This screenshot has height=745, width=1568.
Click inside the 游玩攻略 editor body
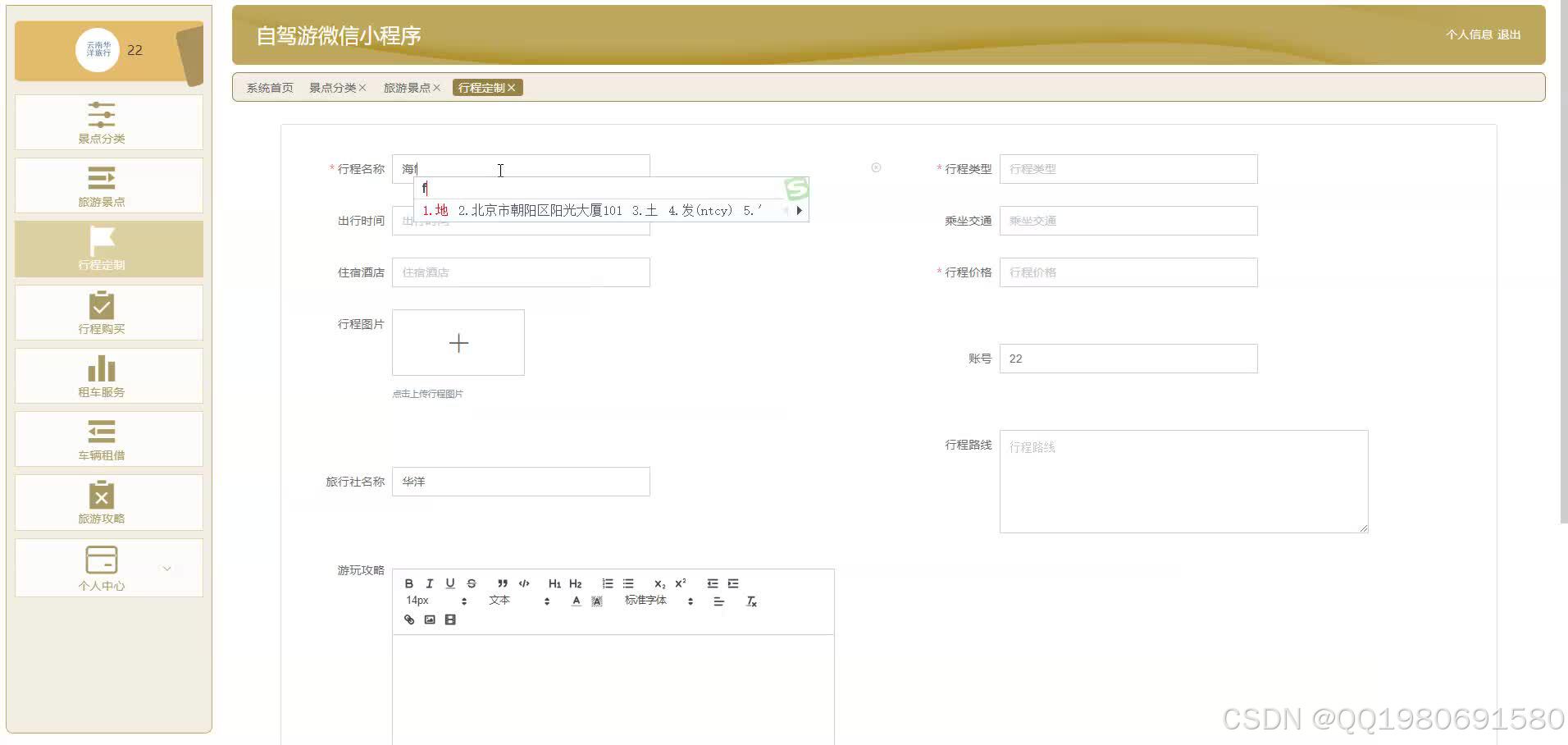(x=613, y=689)
